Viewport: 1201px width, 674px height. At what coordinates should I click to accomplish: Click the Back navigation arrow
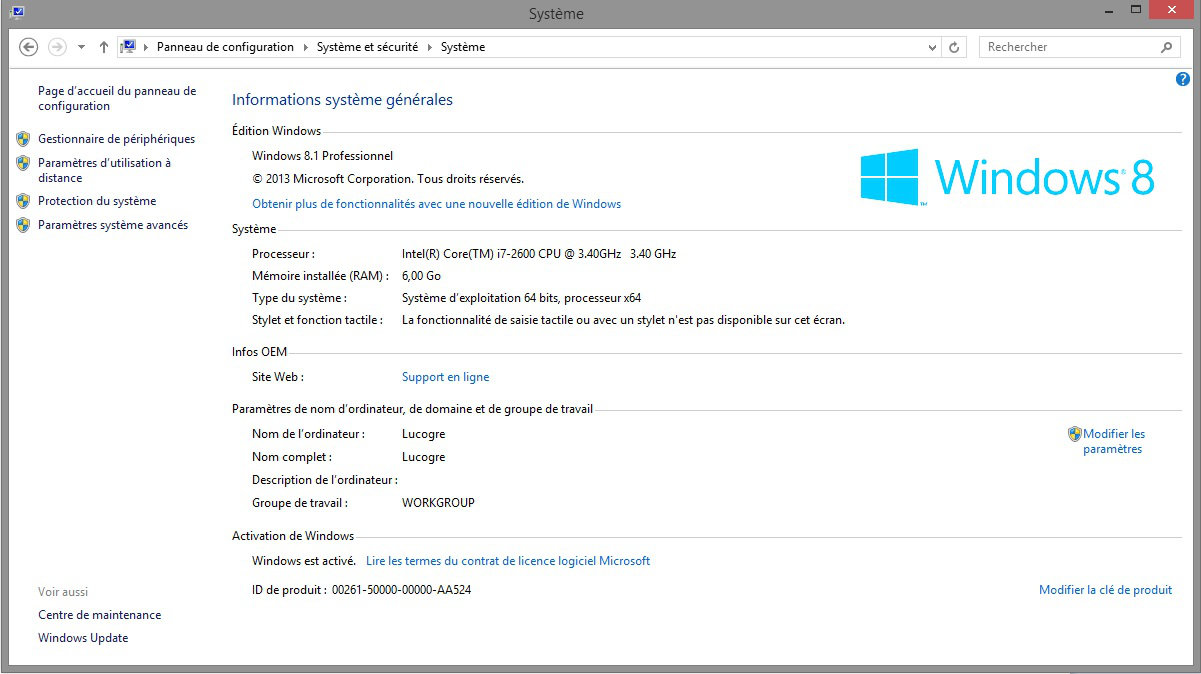(28, 47)
